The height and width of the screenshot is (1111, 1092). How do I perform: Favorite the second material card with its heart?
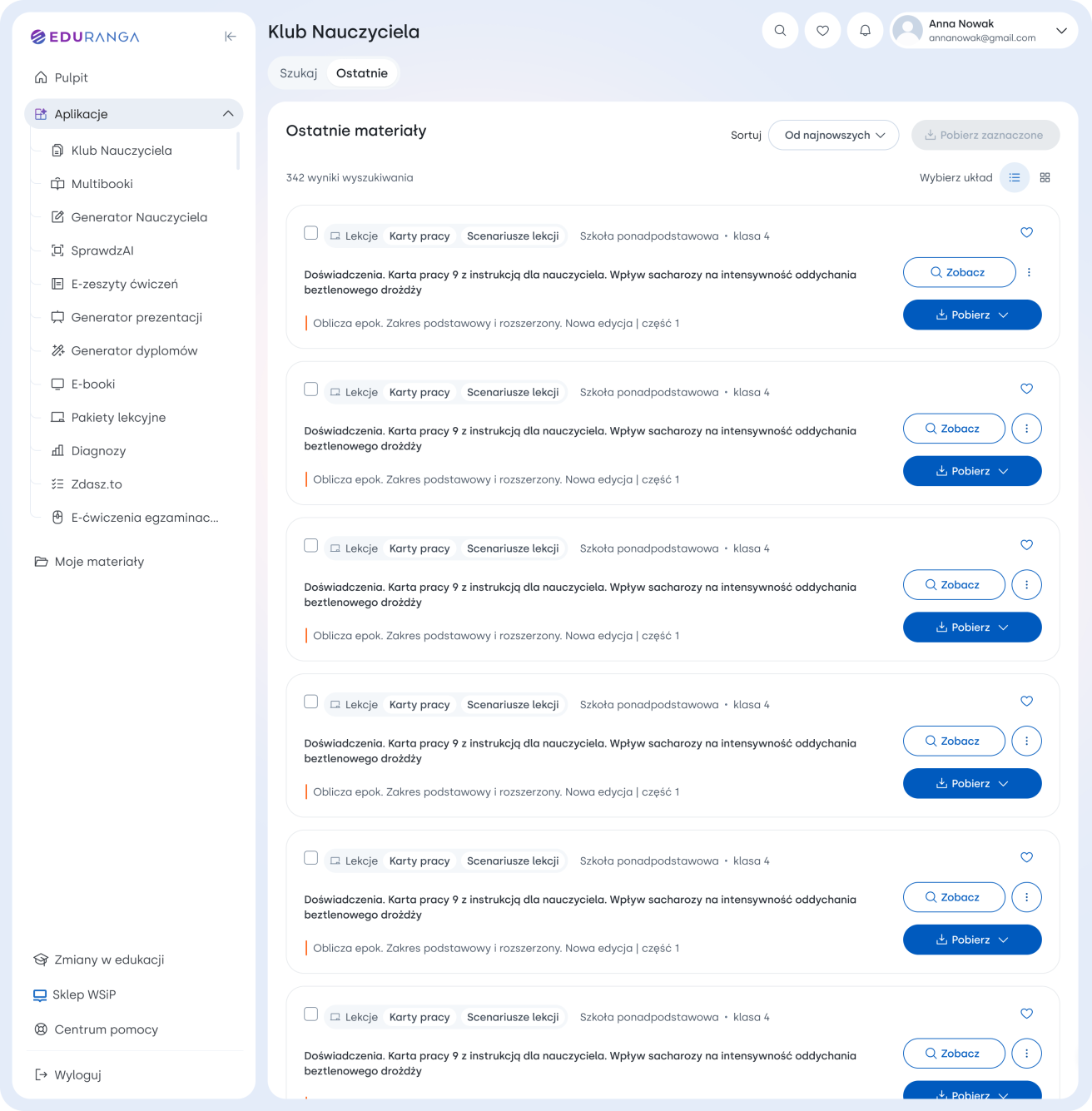click(1026, 389)
